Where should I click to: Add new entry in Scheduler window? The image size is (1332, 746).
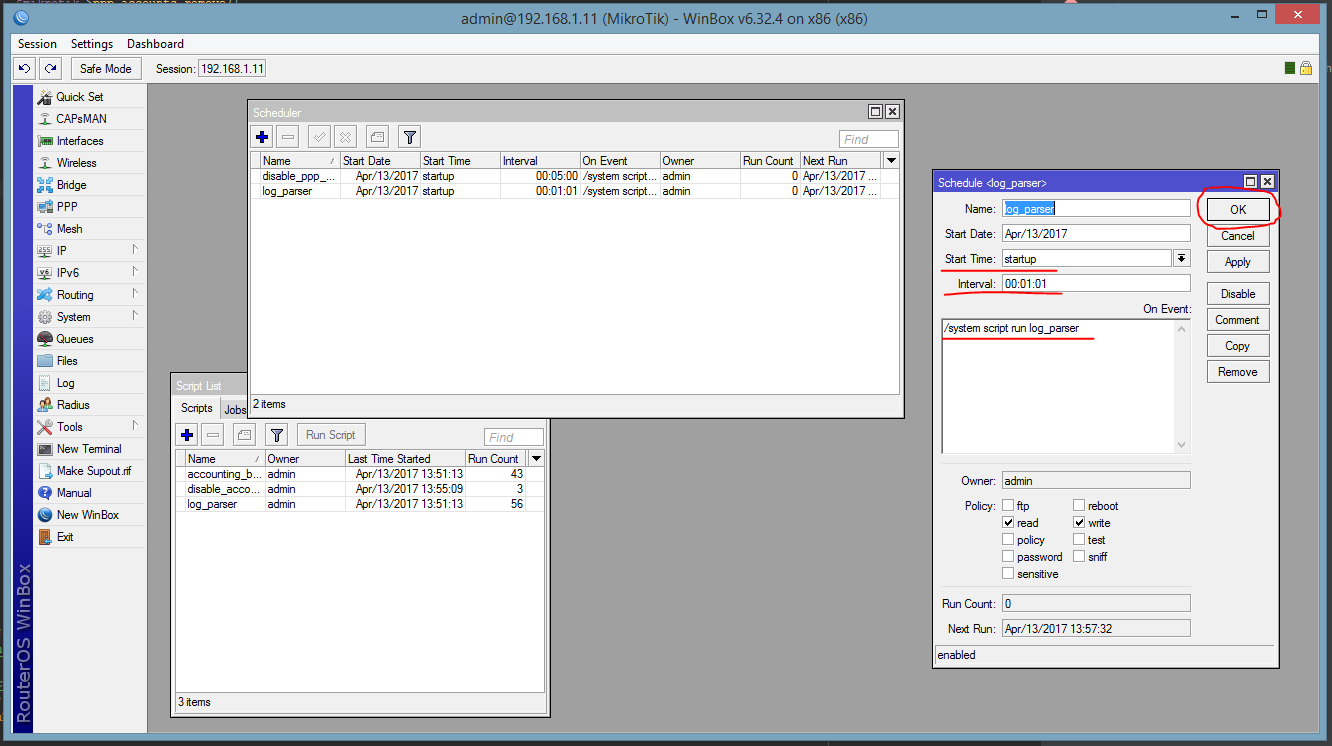click(262, 137)
